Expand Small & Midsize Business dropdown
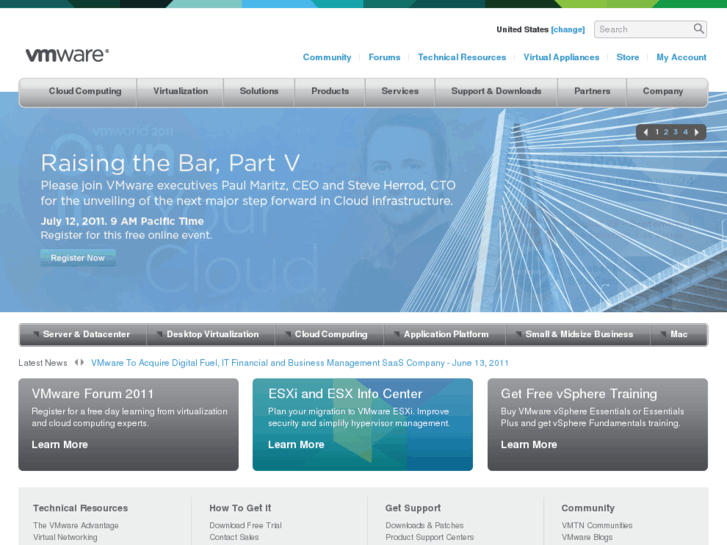 pos(578,334)
